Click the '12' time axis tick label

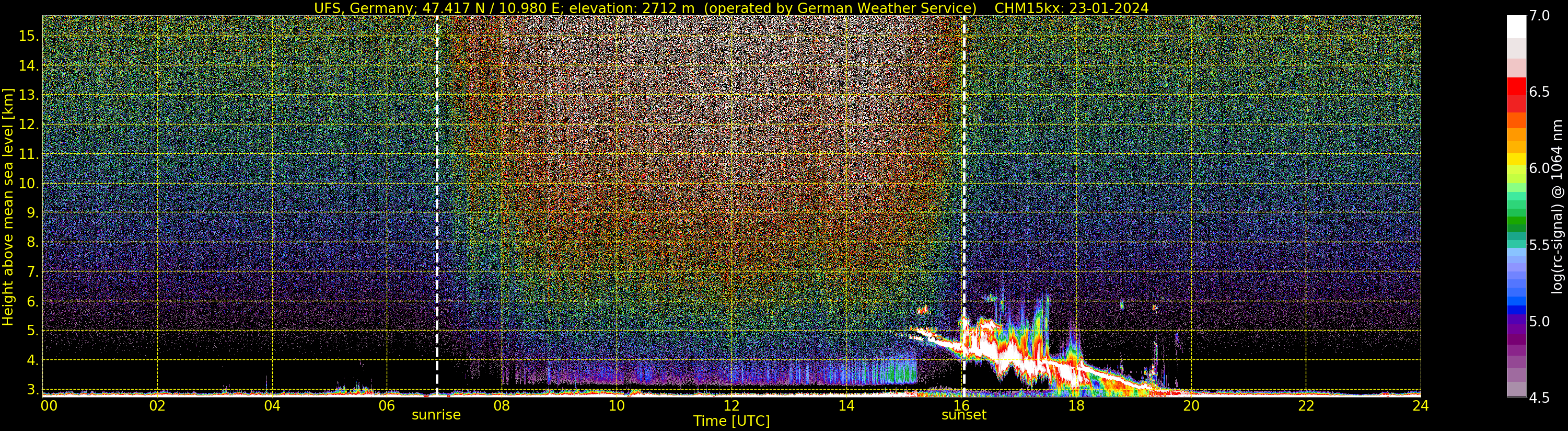(x=731, y=405)
